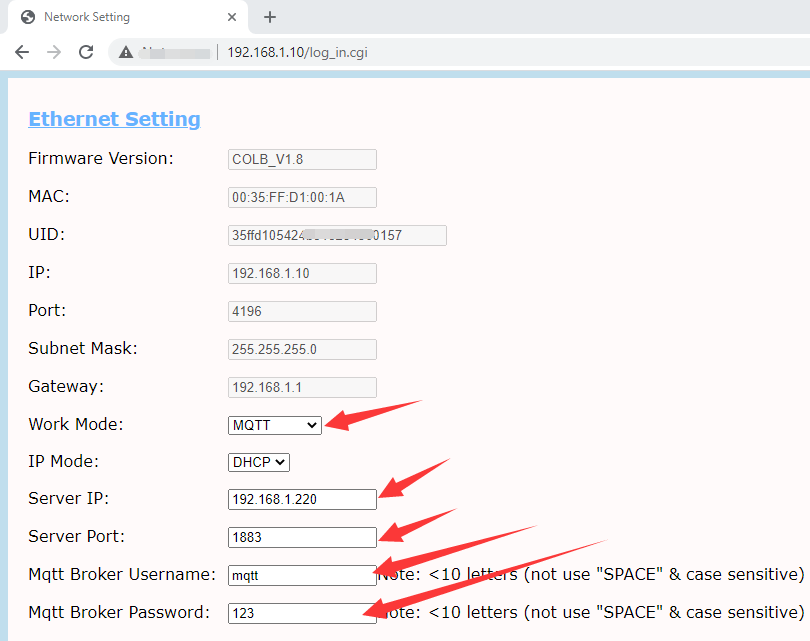810x641 pixels.
Task: Focus the Server IP input field
Action: point(302,499)
